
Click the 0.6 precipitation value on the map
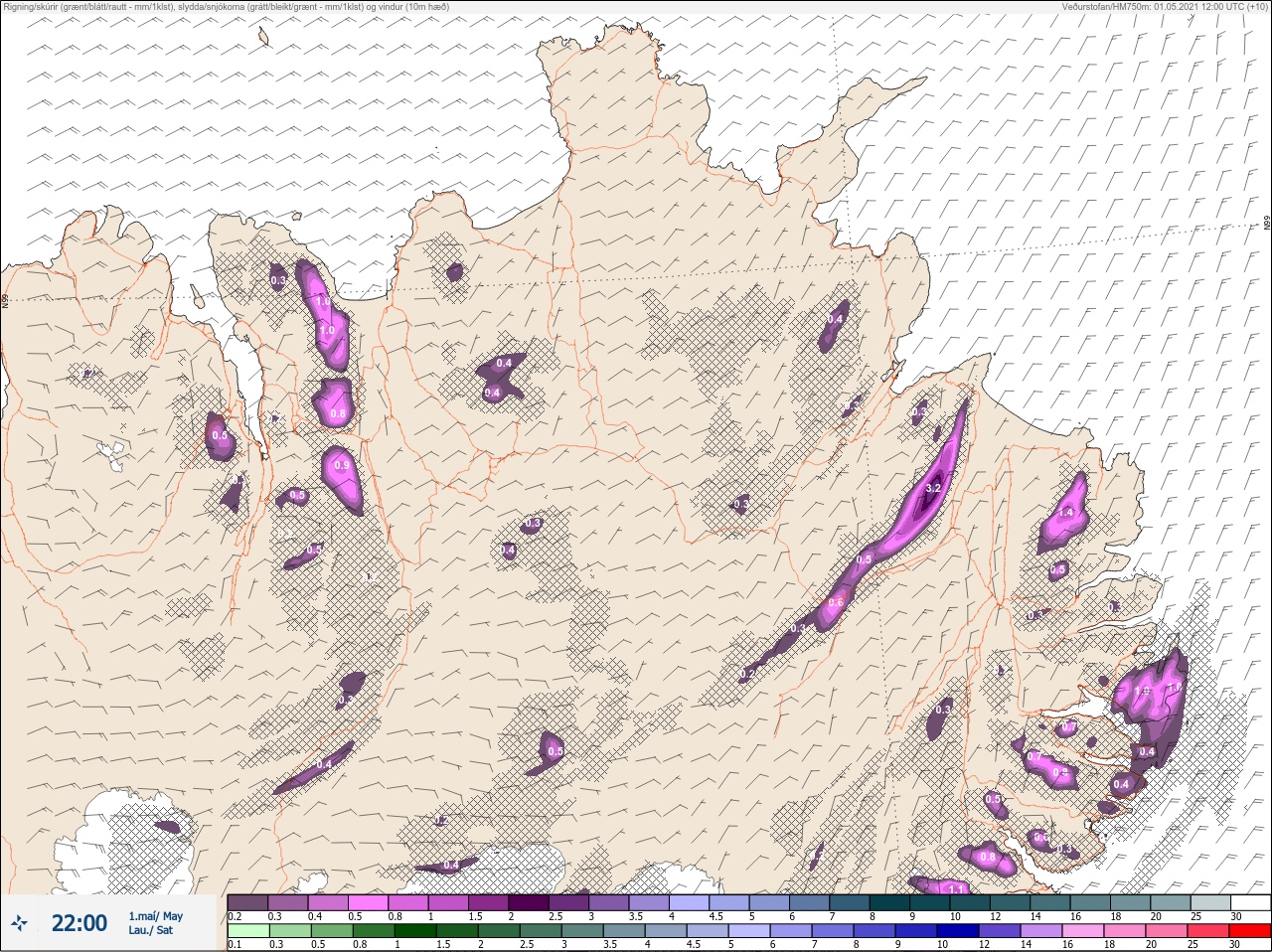coord(836,602)
